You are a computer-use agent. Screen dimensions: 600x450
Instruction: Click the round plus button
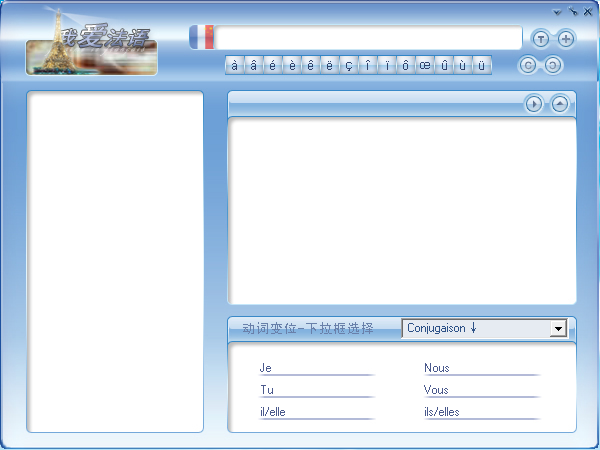click(x=566, y=39)
